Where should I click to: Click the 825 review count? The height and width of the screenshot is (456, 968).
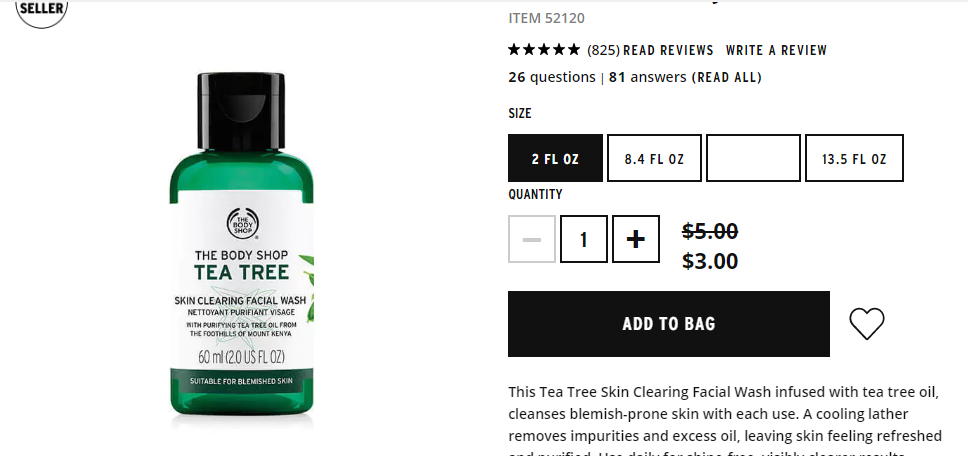coord(603,50)
